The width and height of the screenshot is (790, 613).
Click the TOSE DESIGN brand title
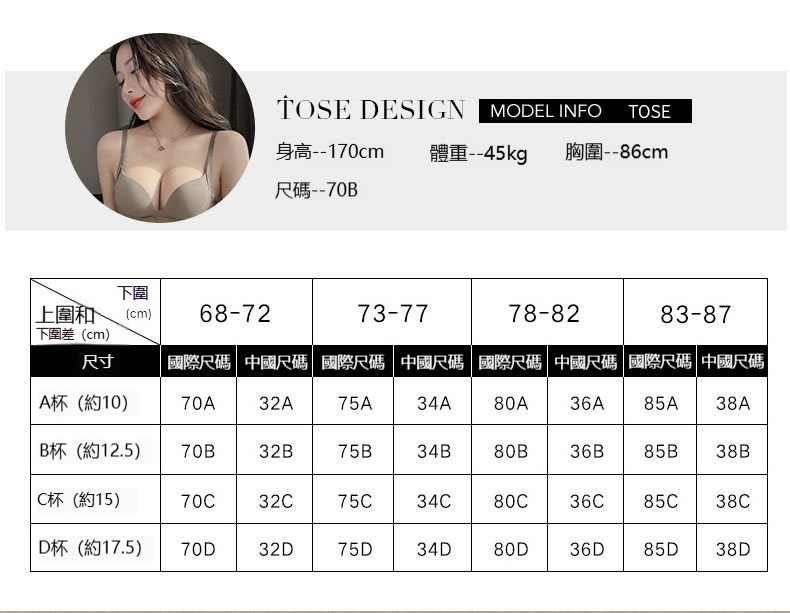pos(371,110)
